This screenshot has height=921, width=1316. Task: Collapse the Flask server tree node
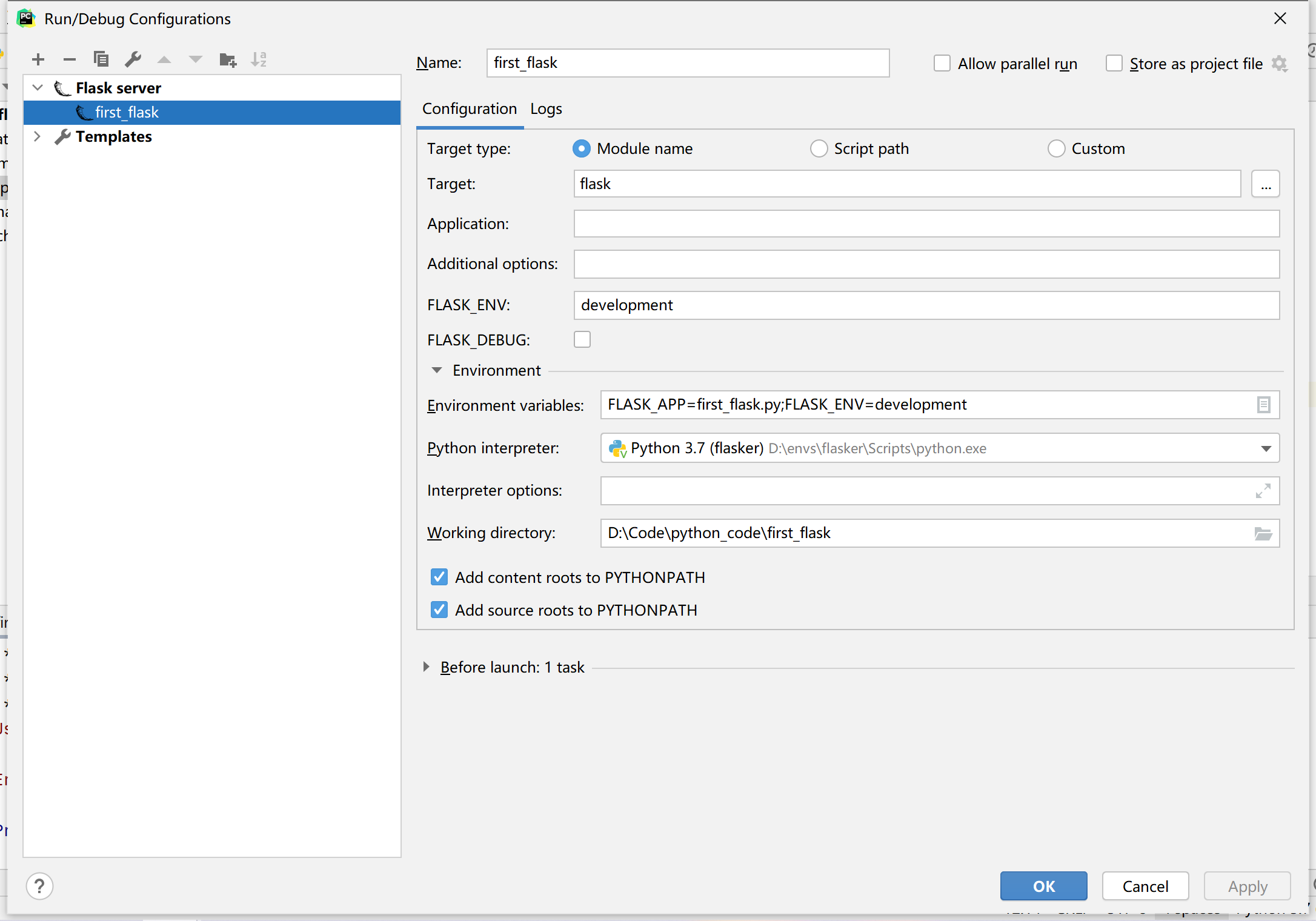pos(38,88)
